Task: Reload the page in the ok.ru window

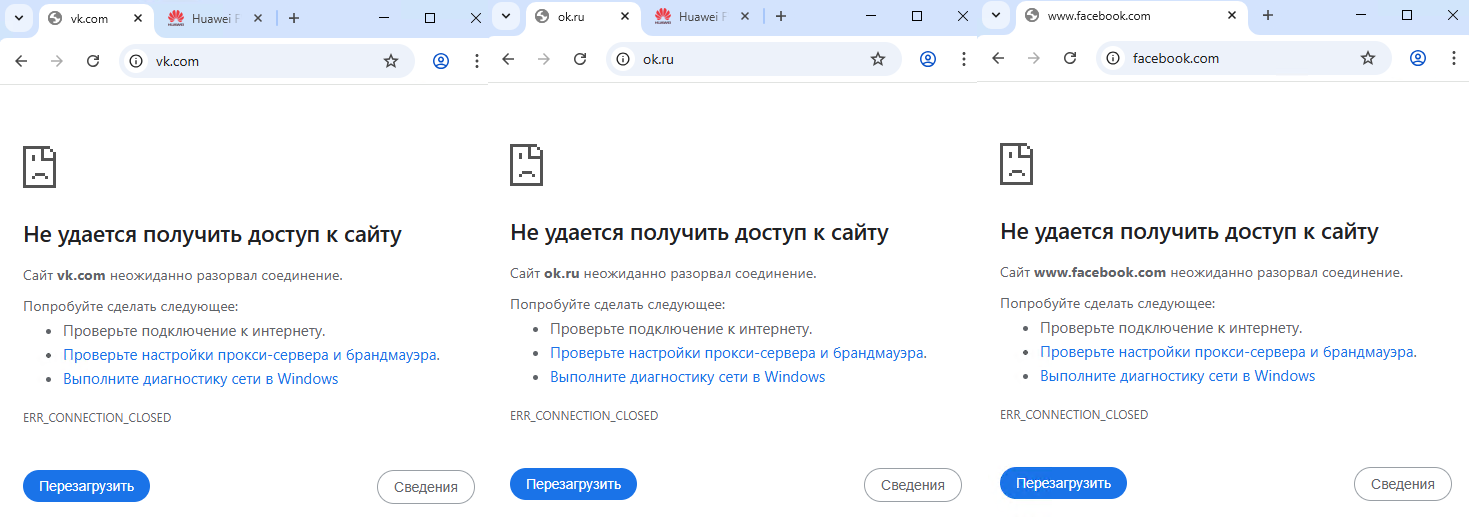Action: coord(580,59)
